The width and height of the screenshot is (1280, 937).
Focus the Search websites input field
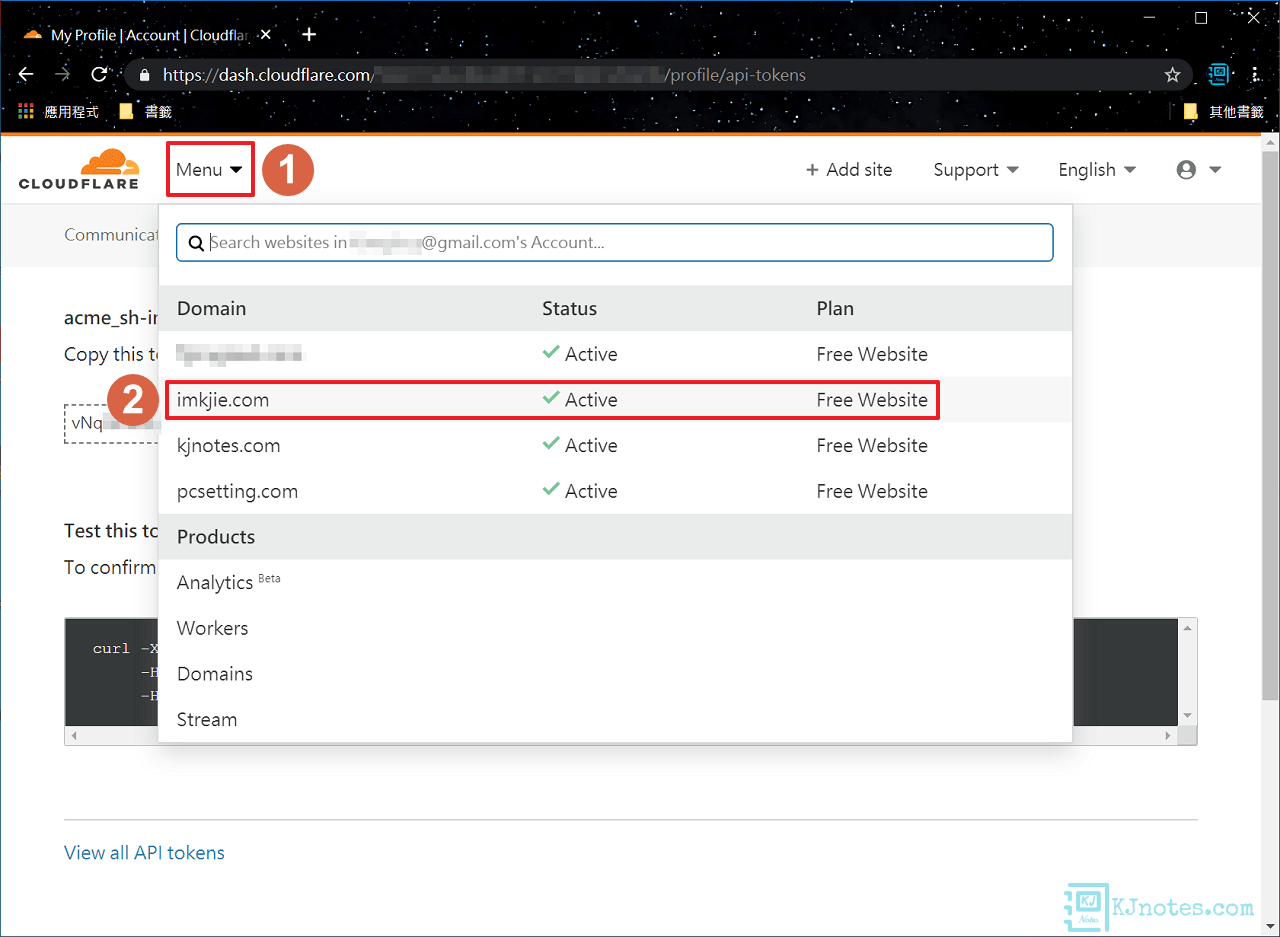coord(614,242)
